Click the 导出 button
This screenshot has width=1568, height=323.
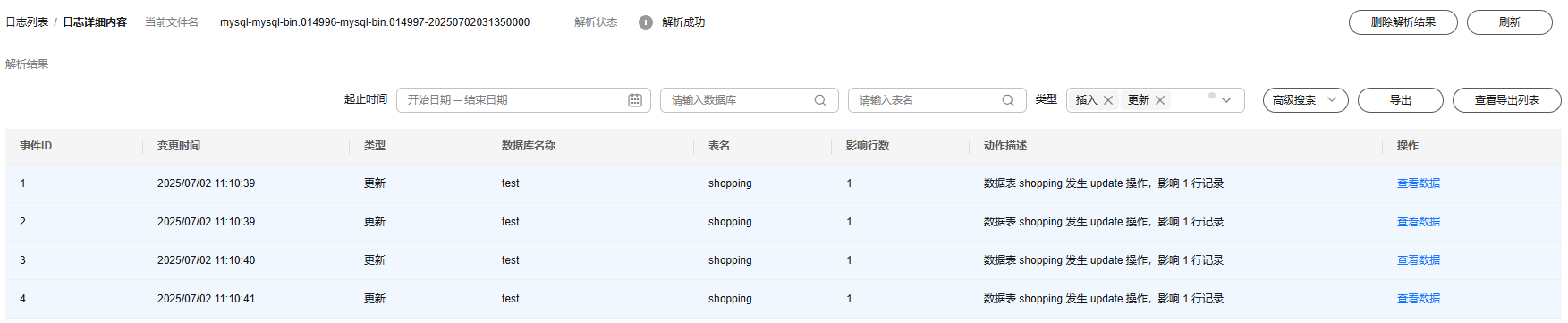(x=1400, y=100)
